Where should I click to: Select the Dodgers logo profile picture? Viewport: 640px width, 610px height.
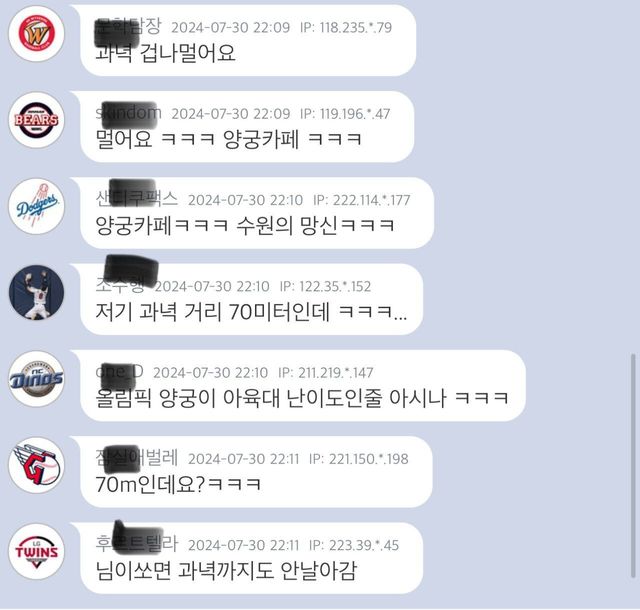click(36, 206)
